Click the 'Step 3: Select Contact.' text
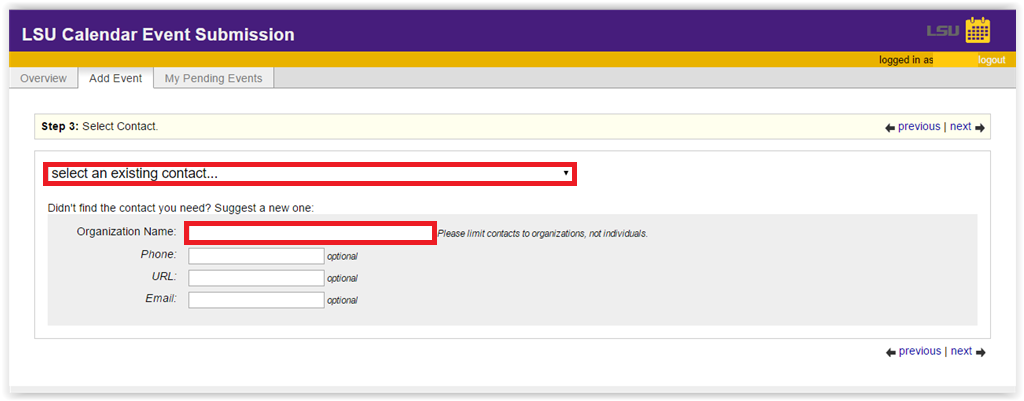This screenshot has height=401, width=1024. [99, 127]
